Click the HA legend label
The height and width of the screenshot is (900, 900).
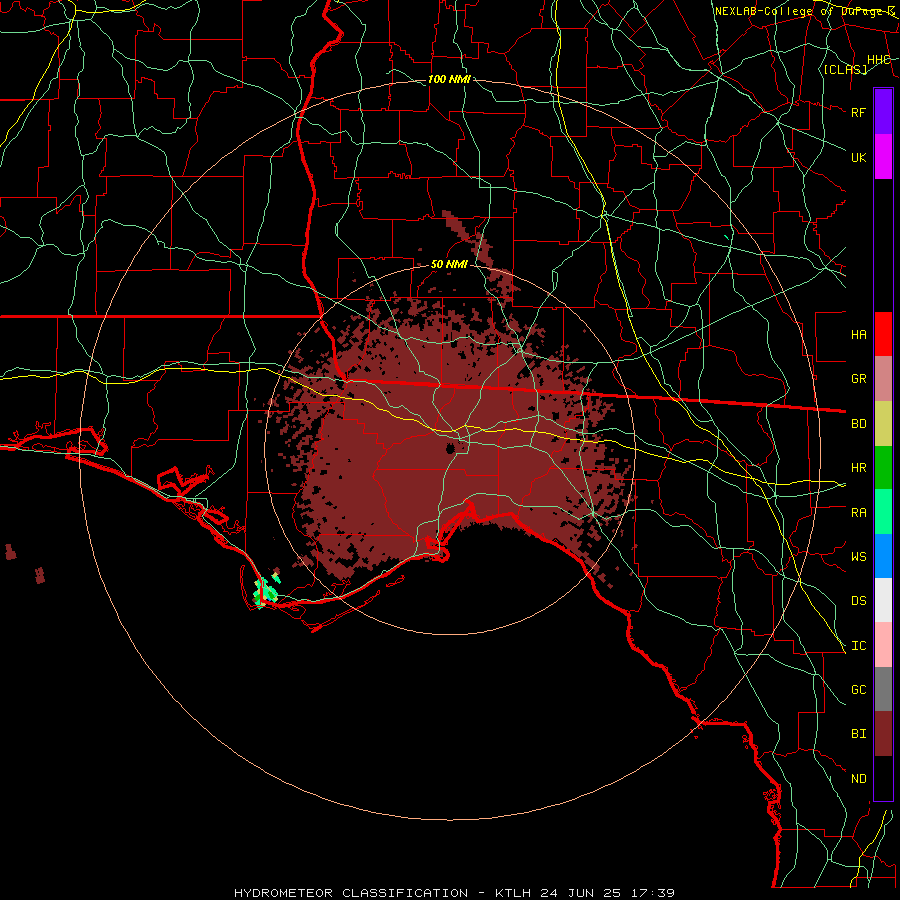pos(859,334)
